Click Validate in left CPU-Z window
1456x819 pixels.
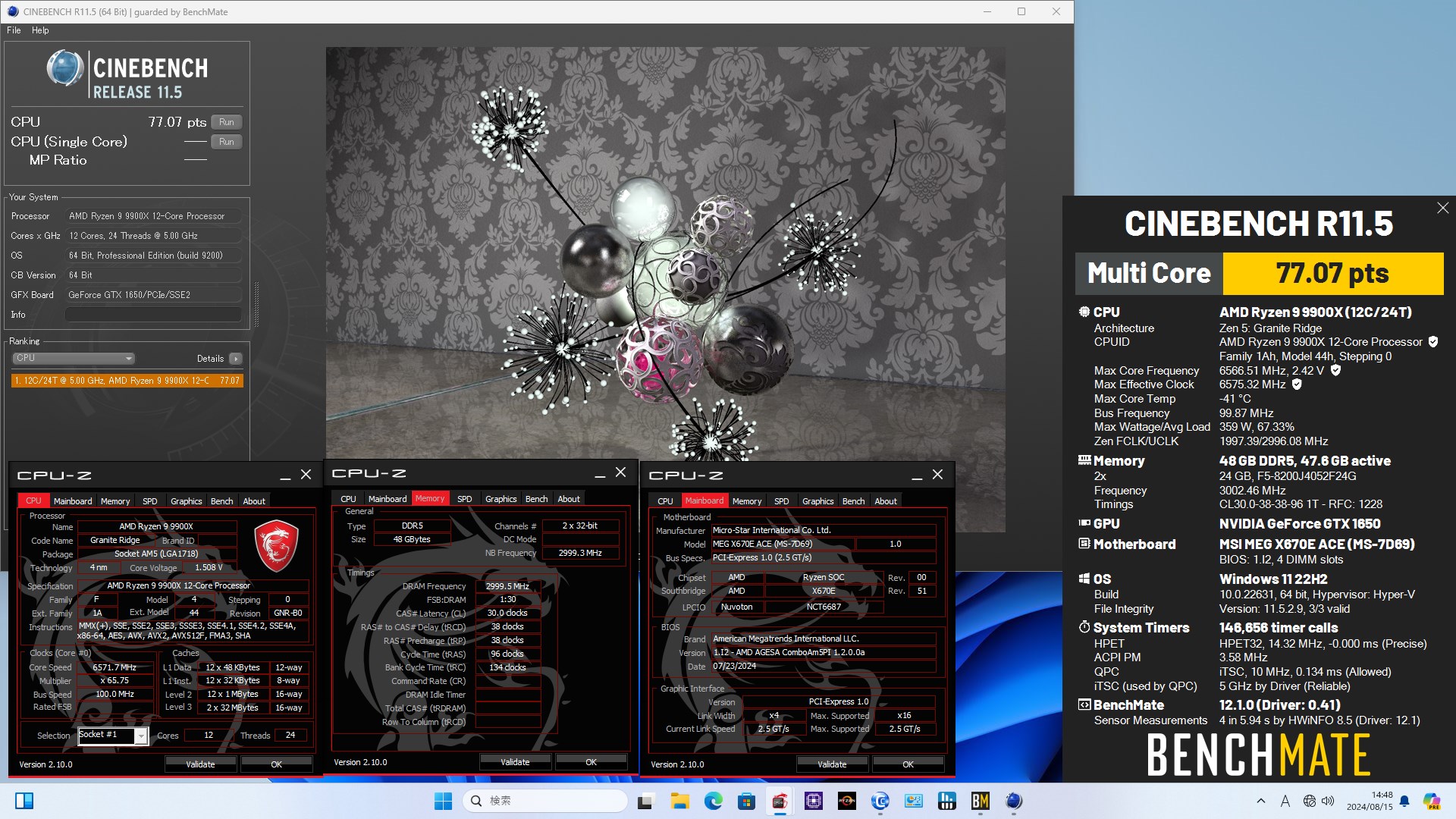point(200,764)
